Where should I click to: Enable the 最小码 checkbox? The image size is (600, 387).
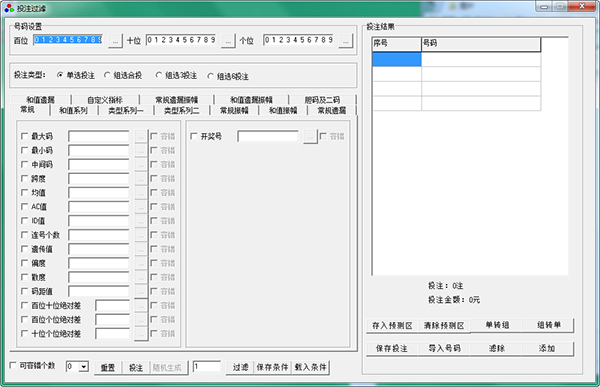point(24,150)
